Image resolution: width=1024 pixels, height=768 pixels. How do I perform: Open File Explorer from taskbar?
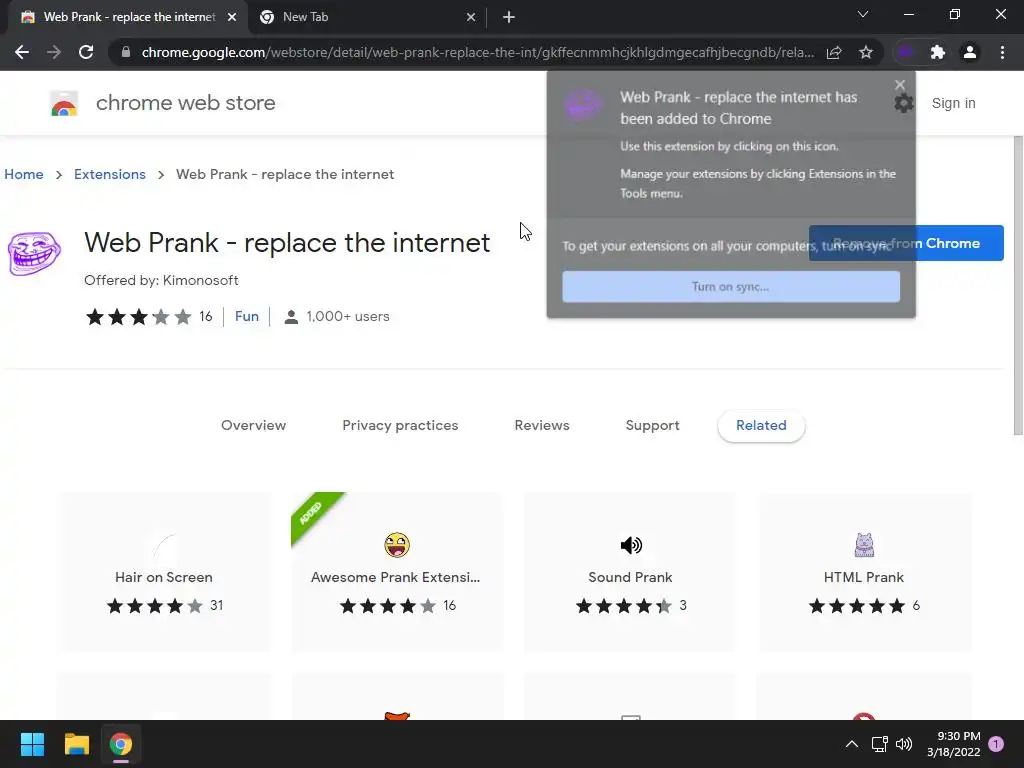(76, 744)
